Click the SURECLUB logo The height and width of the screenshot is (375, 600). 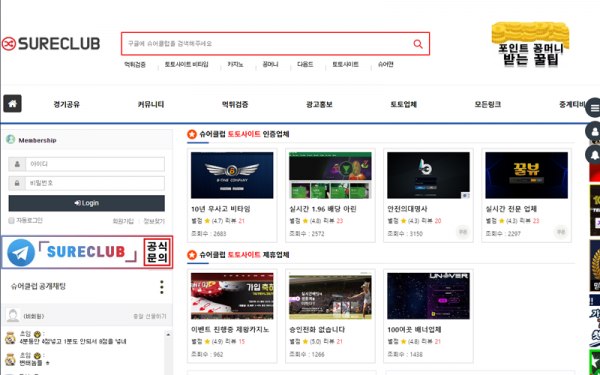[x=51, y=44]
